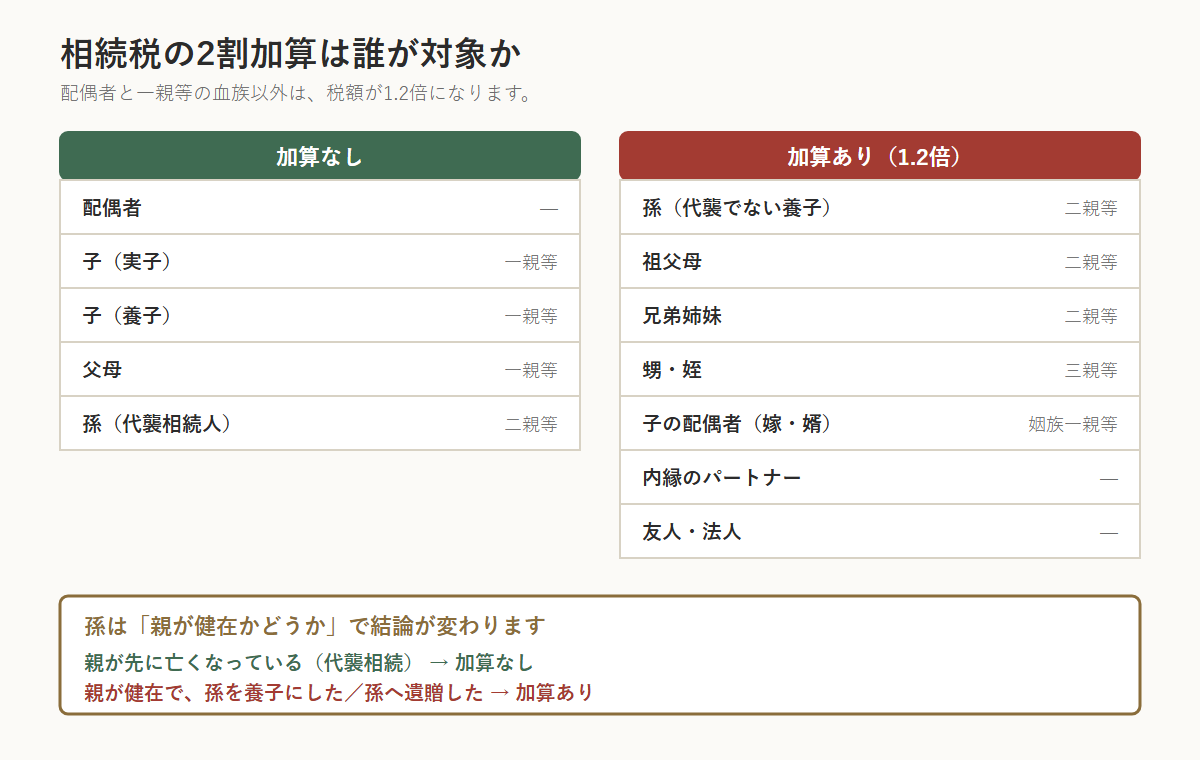Click 二親等 in the 孫（代襲でない養子） row
Viewport: 1200px width, 760px height.
[1091, 209]
